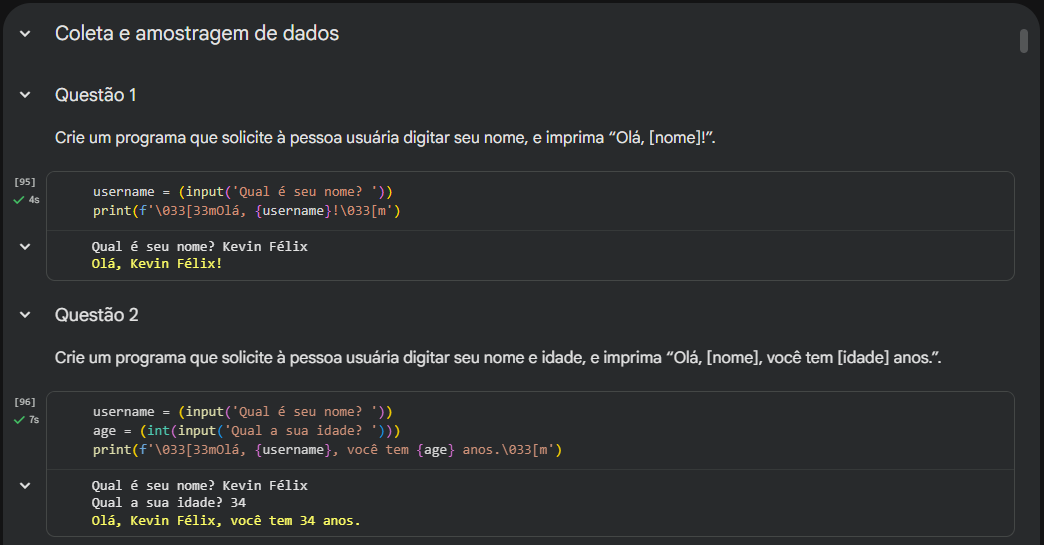Screen dimensions: 1044x545
Task: Click the print line ending with '!\033[m'
Action: (246, 211)
